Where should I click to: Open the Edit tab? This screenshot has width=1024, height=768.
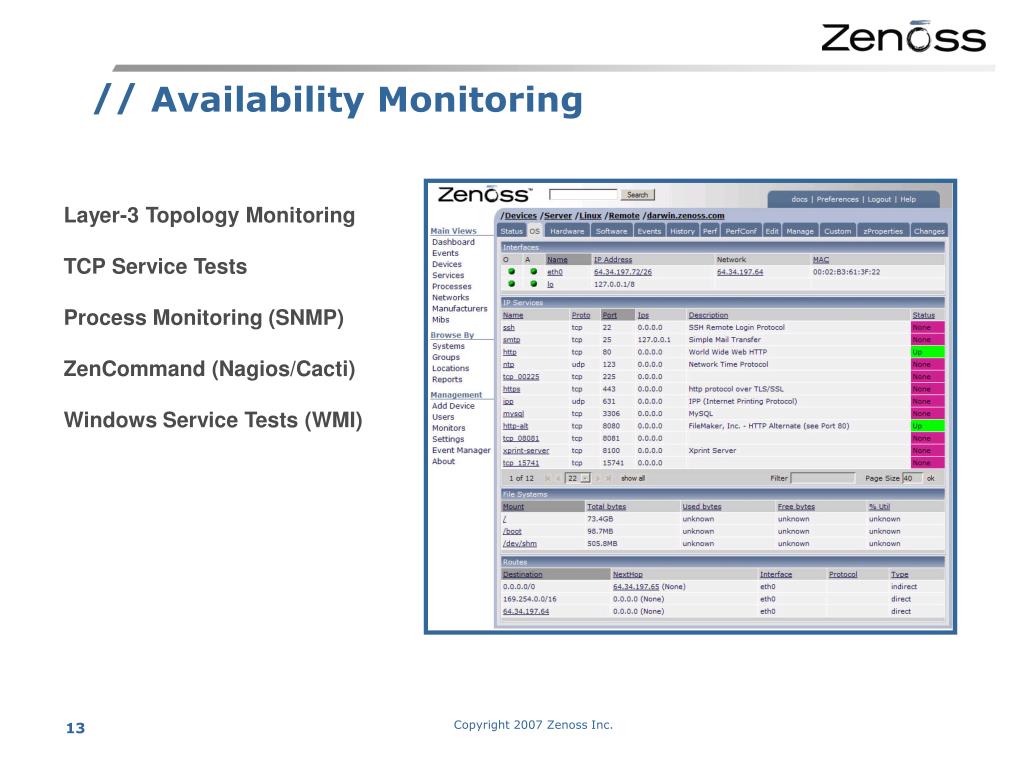coord(772,231)
